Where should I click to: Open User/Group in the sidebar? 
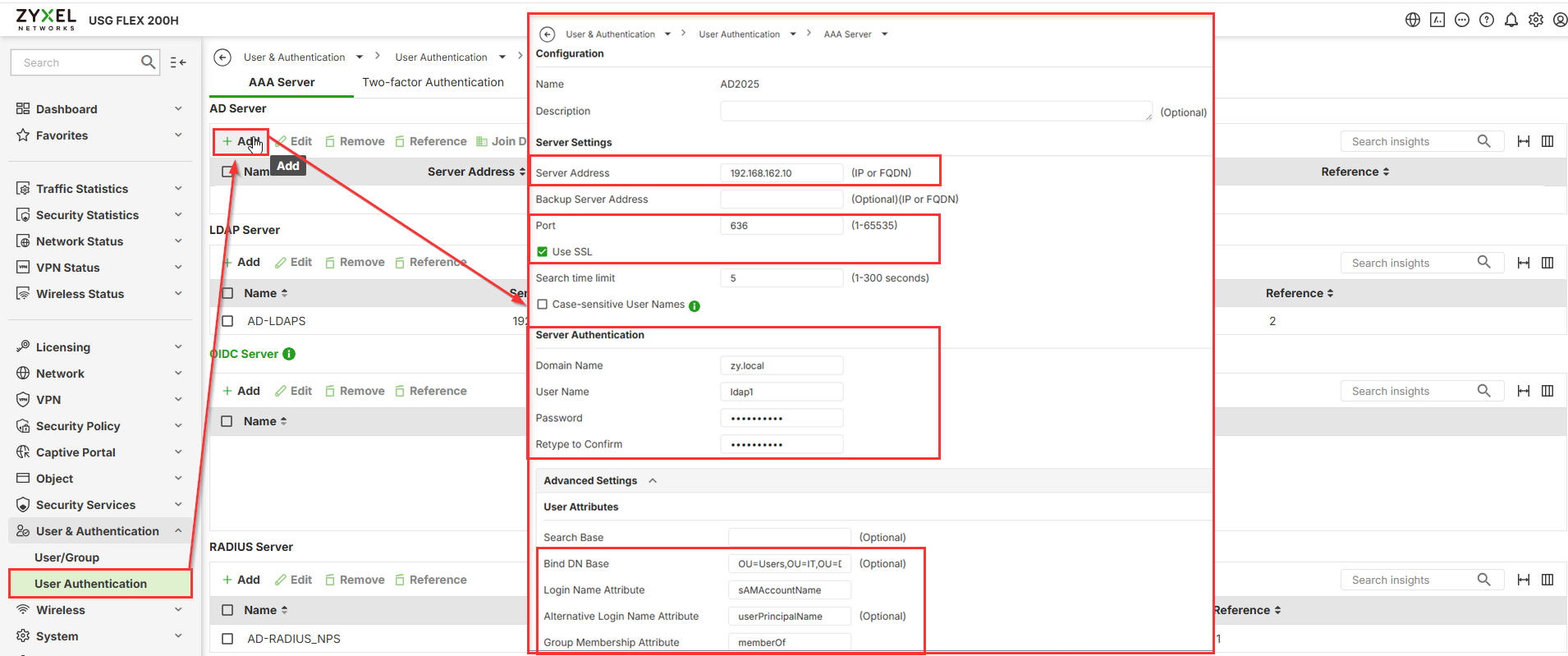click(67, 557)
